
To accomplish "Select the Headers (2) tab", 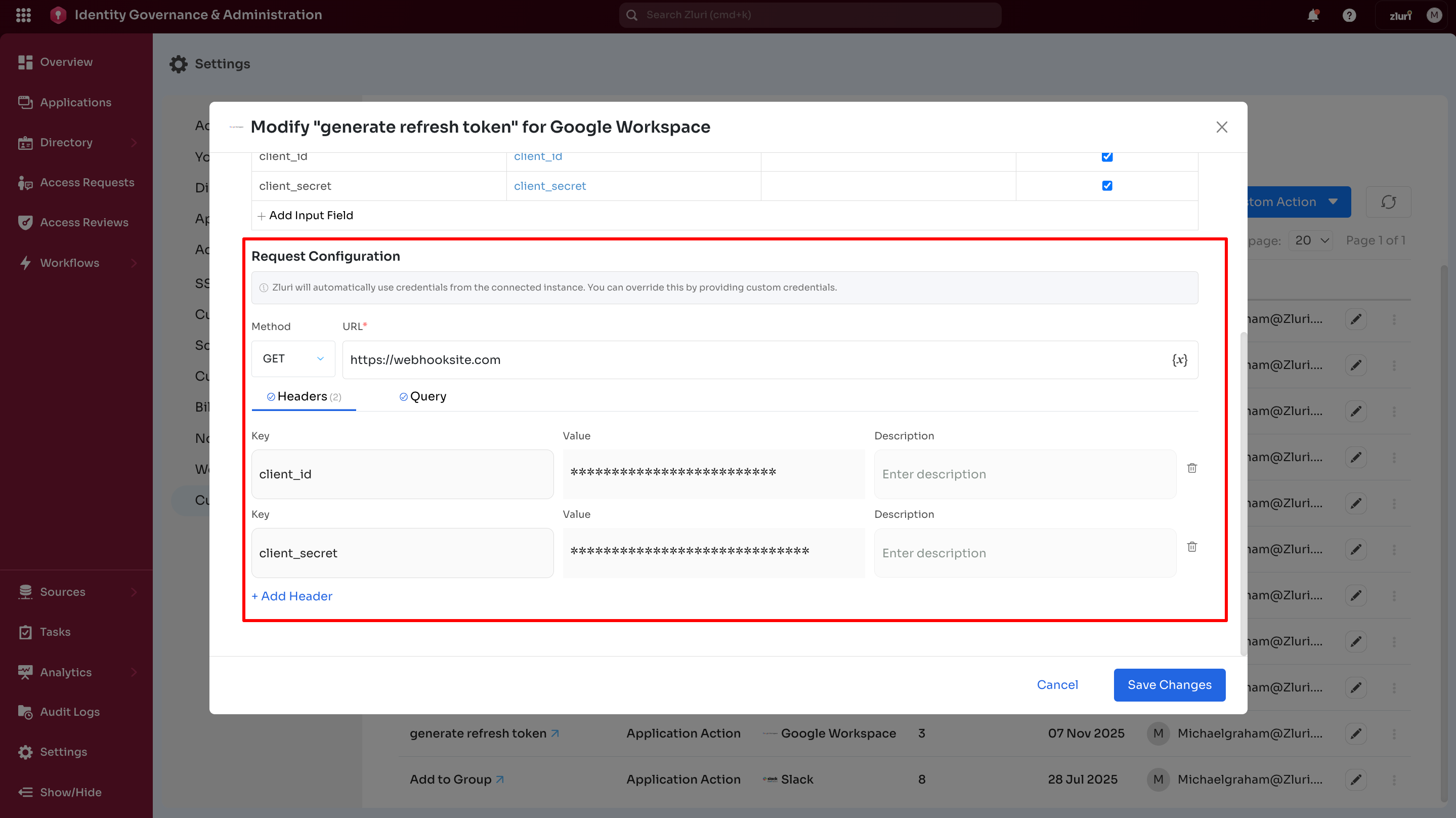I will [304, 396].
